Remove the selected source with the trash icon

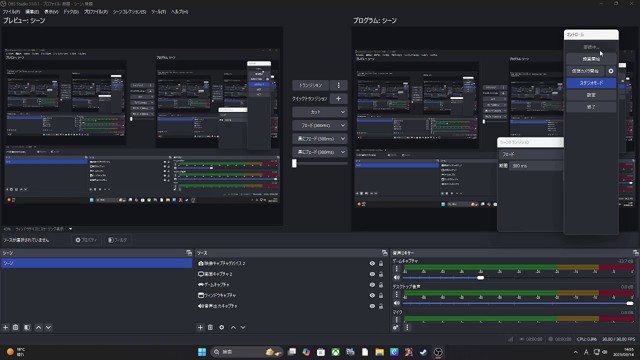(210, 327)
